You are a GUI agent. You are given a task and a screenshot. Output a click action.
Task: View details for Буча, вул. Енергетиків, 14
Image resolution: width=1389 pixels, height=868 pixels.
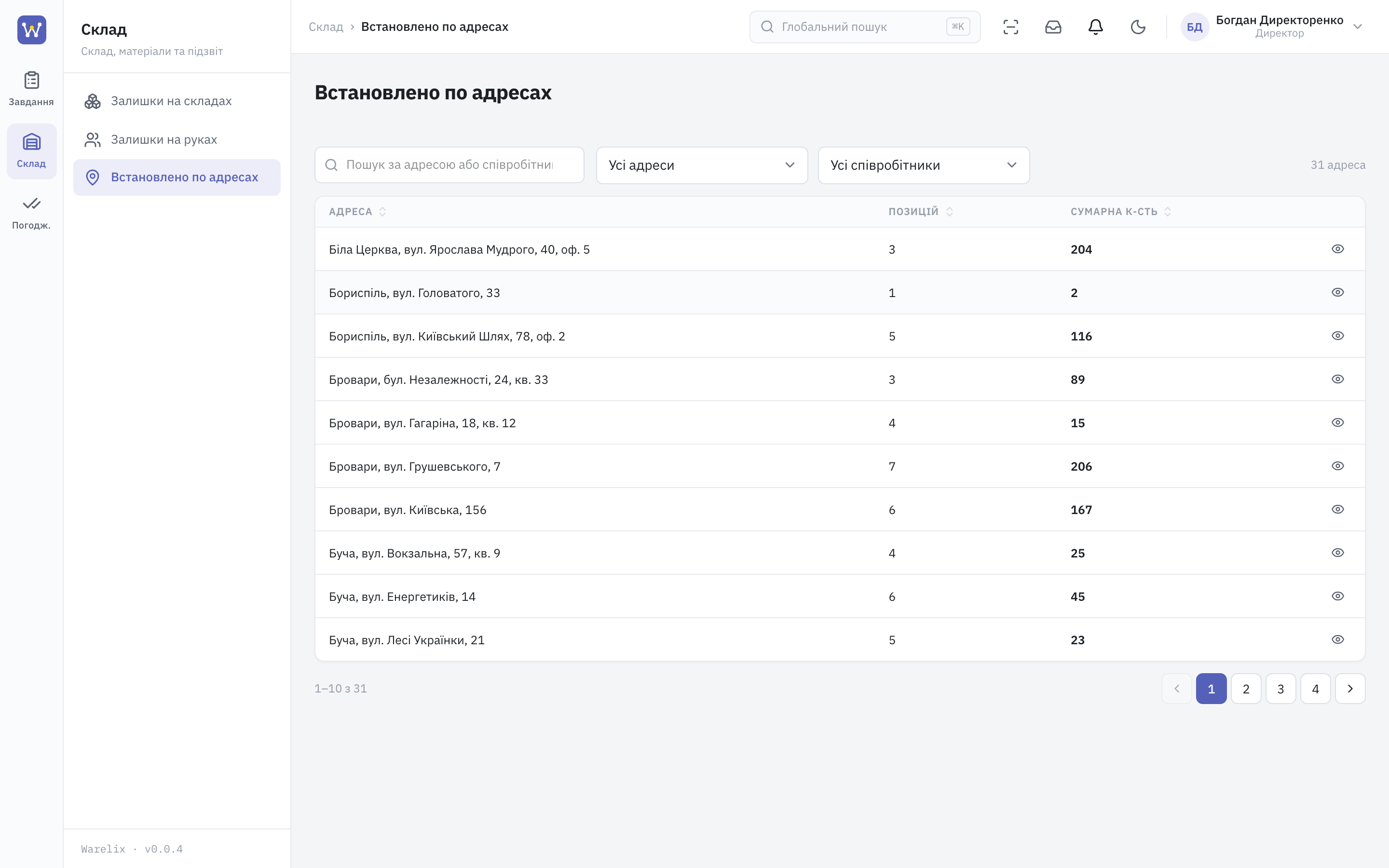tap(1337, 597)
